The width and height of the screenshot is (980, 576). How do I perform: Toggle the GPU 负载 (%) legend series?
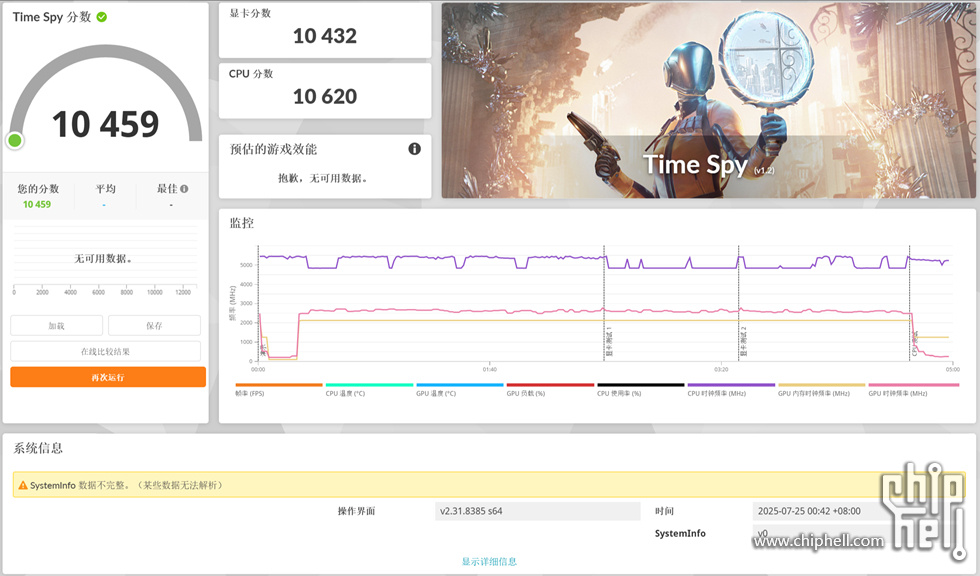[550, 390]
